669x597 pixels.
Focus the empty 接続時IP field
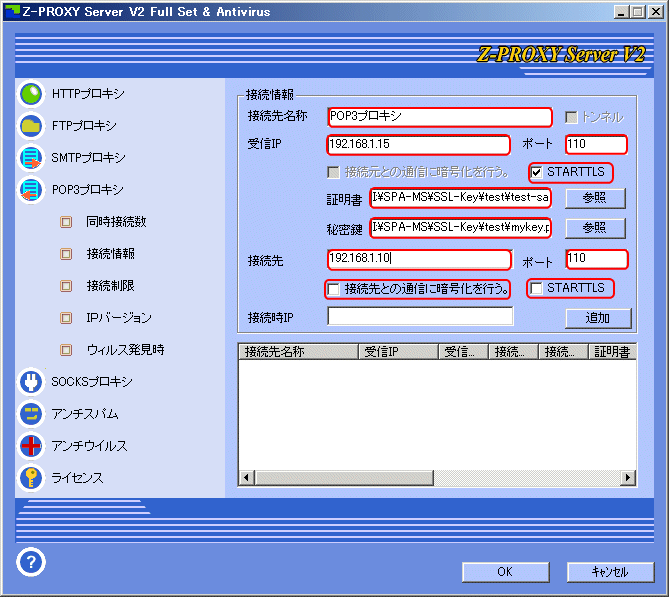coord(420,316)
